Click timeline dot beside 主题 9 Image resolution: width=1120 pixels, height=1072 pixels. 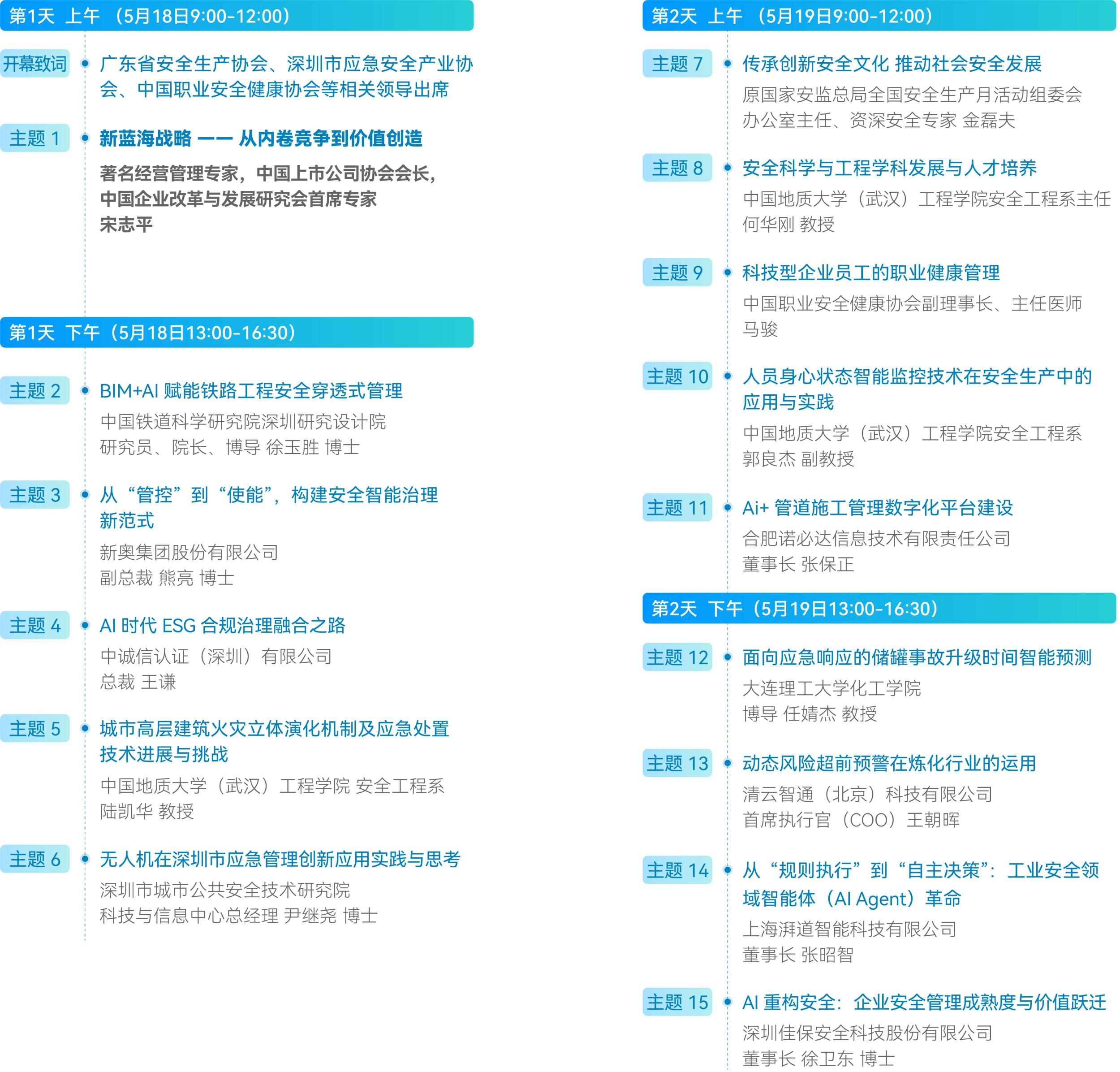coord(727,272)
